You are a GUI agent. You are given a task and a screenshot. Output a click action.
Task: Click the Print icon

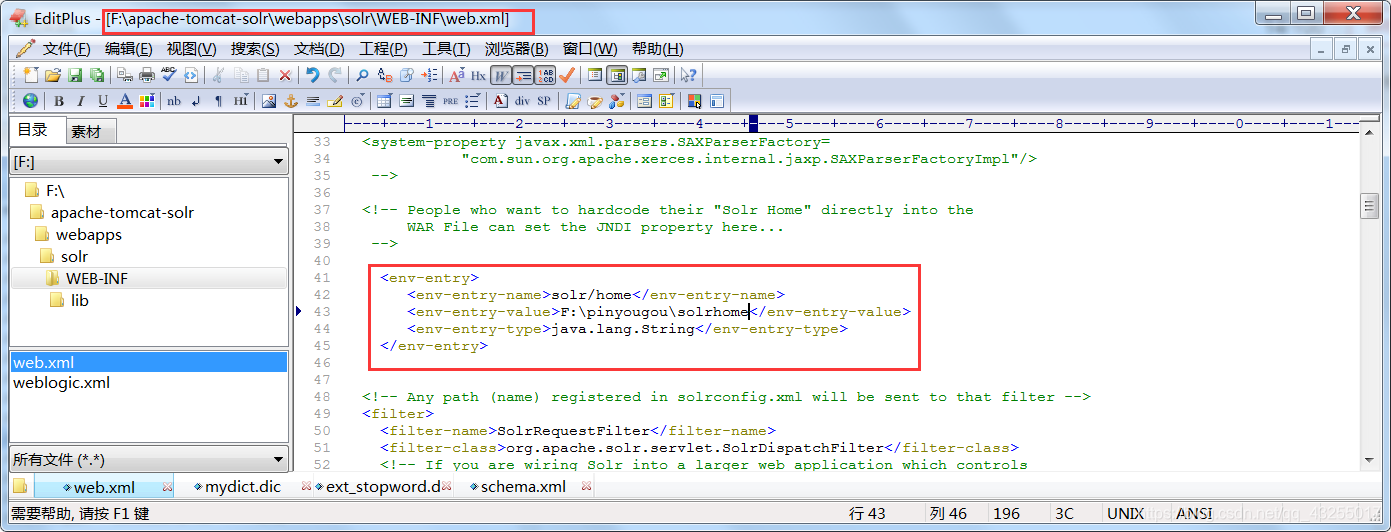click(x=147, y=75)
